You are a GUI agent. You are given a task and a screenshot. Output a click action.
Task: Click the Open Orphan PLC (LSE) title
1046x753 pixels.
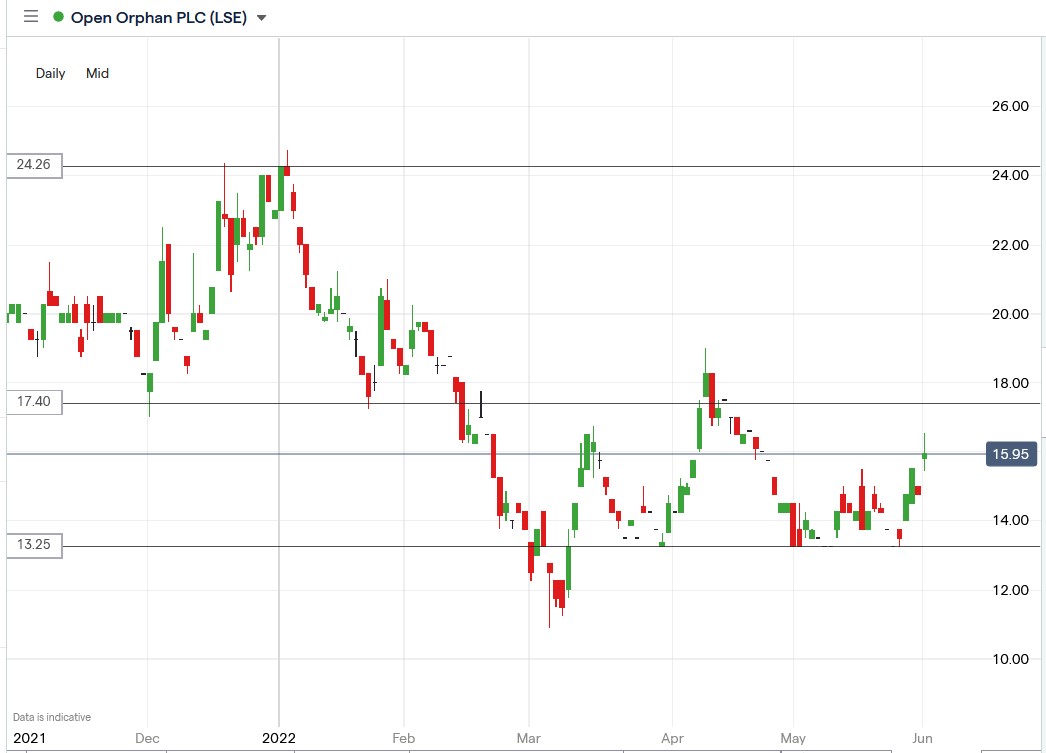click(x=160, y=18)
